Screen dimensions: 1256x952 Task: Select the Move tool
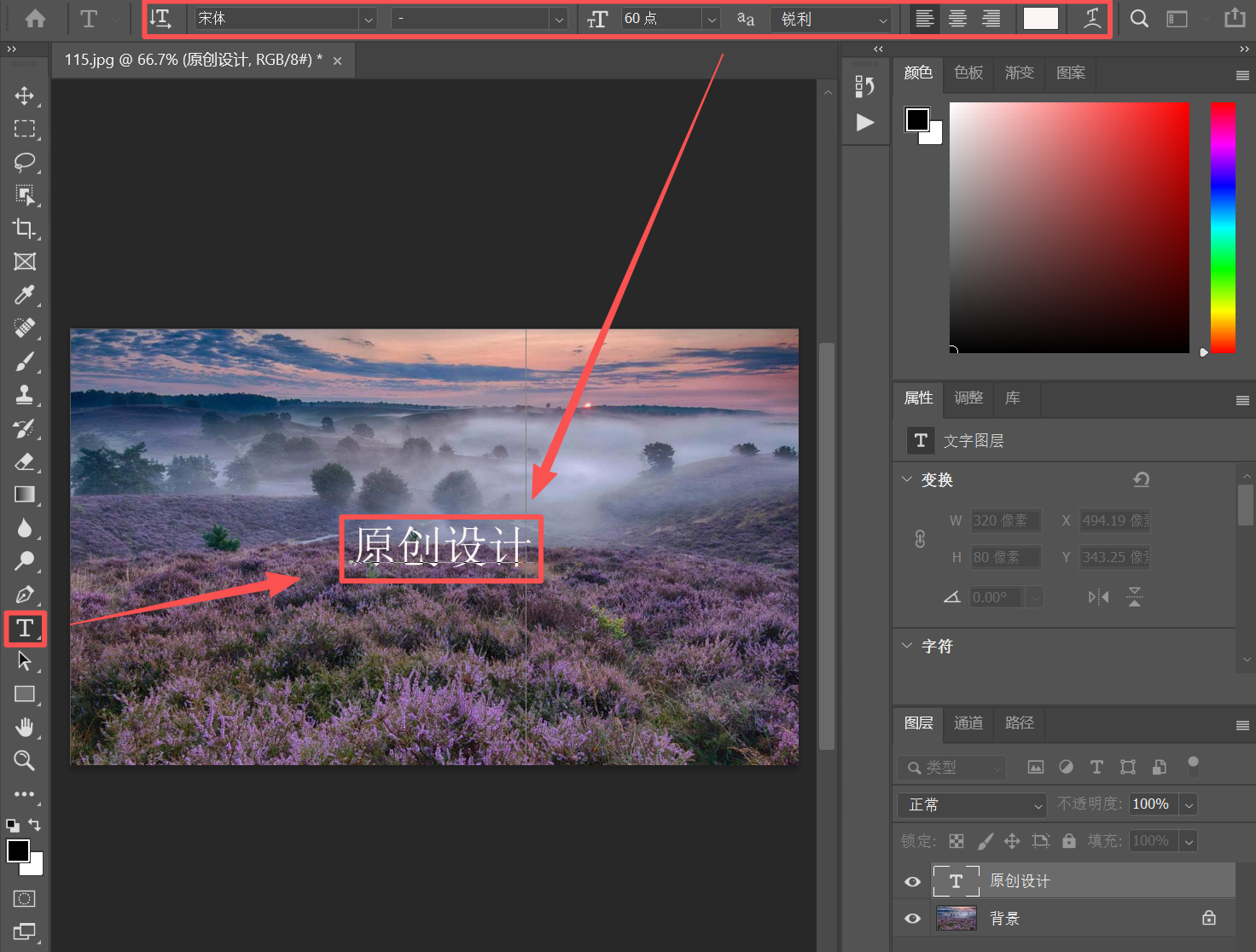pyautogui.click(x=25, y=96)
